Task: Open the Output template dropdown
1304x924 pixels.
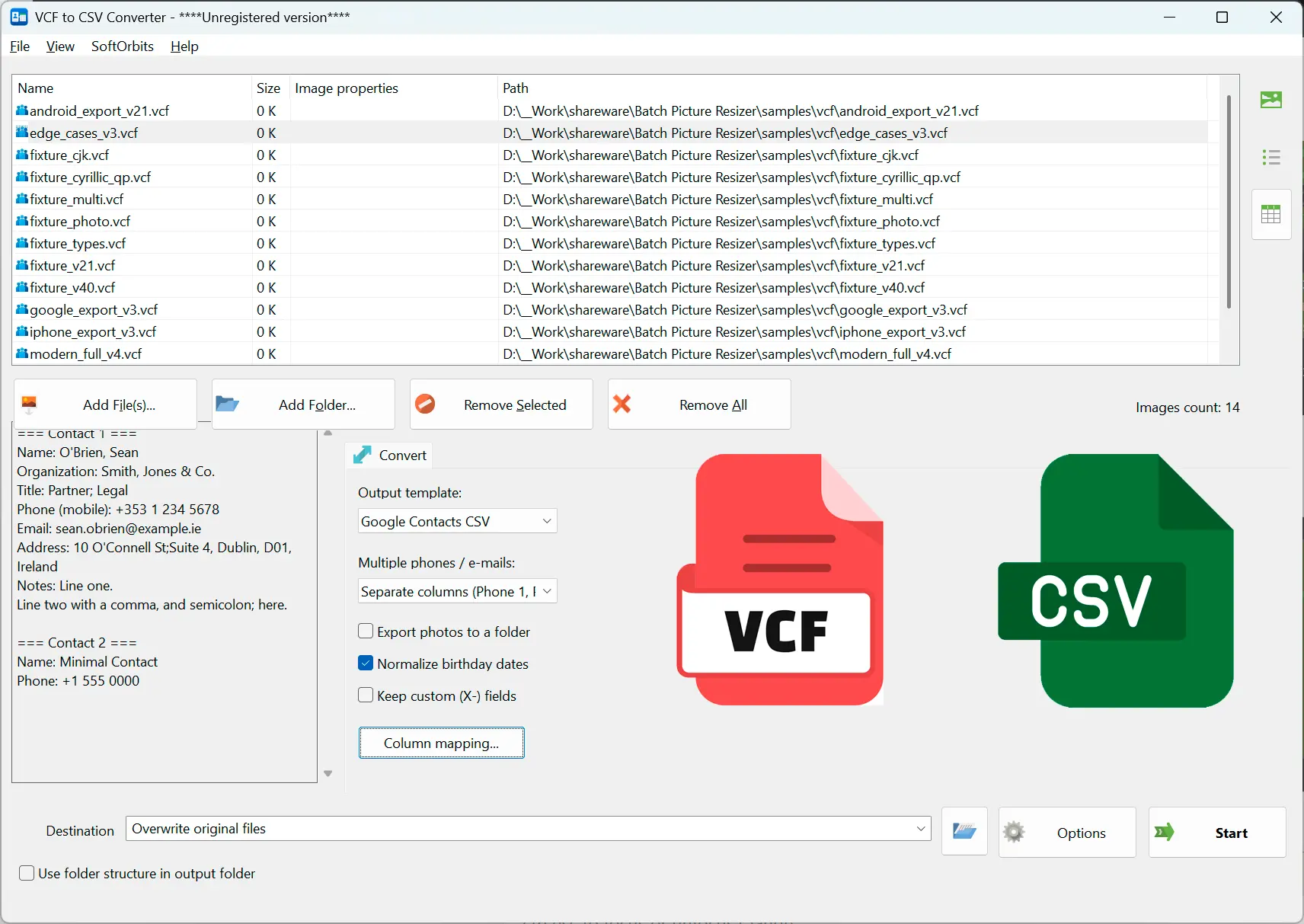Action: coord(458,521)
